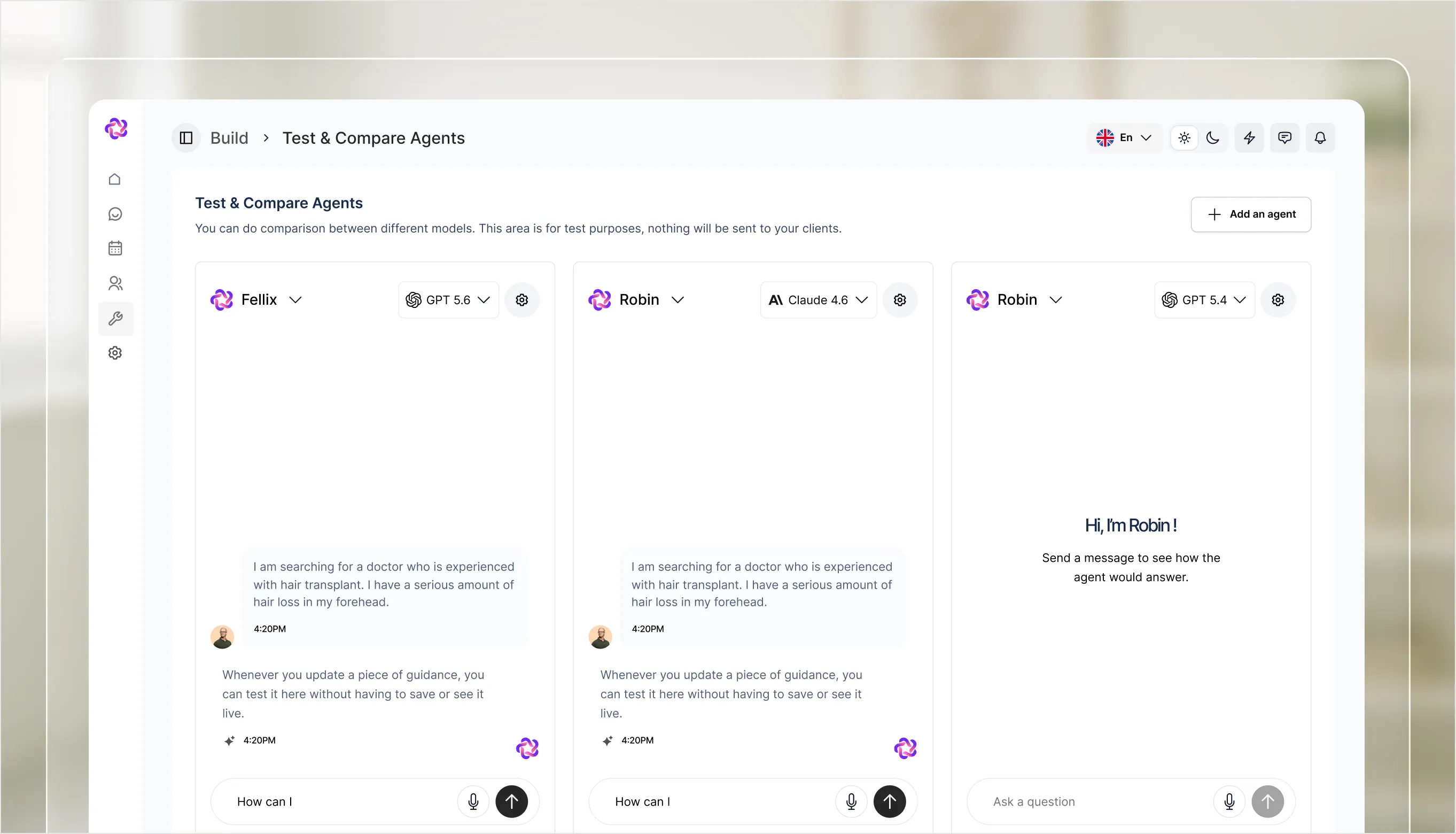Click microphone in Fellix chat input
This screenshot has height=834, width=1456.
click(473, 801)
